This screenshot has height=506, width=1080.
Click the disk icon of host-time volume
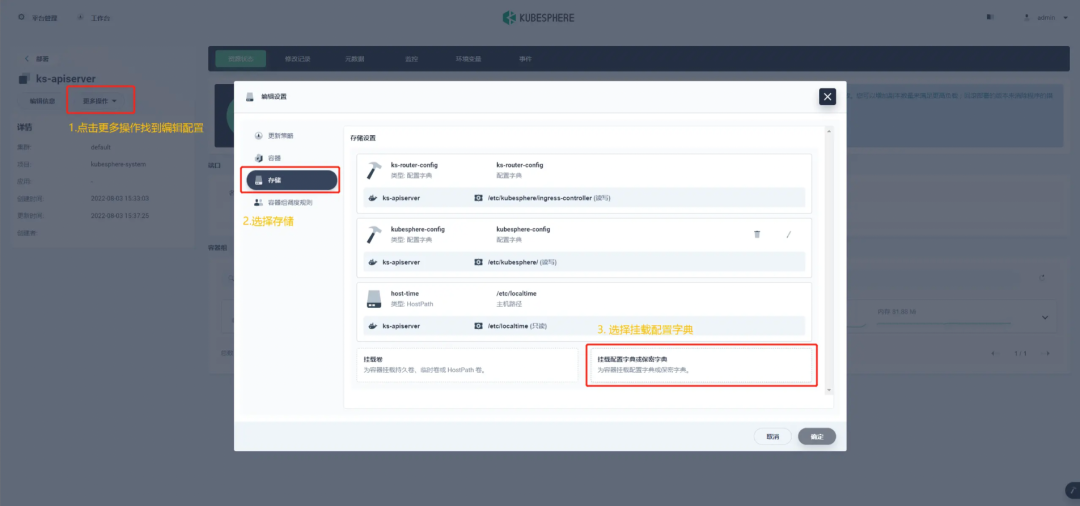375,298
